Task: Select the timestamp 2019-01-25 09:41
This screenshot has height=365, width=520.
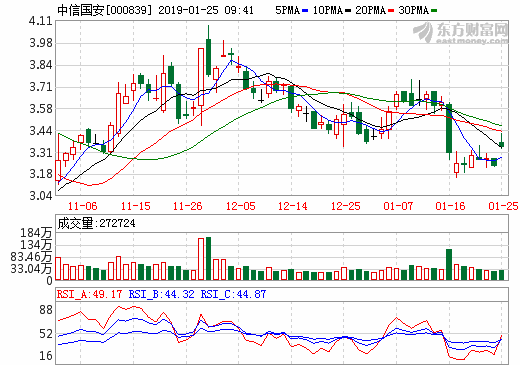Action: click(206, 10)
